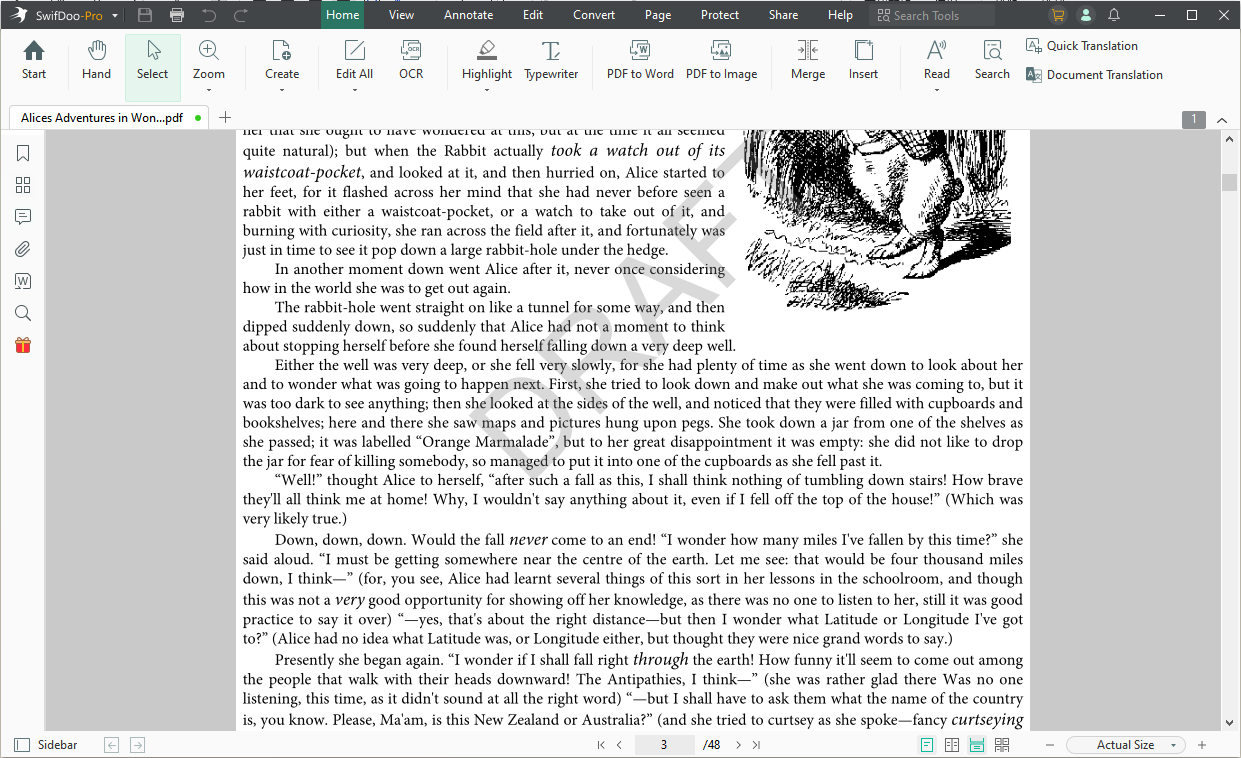Viewport: 1241px width, 758px height.
Task: Open the Typewriter tool
Action: click(551, 60)
